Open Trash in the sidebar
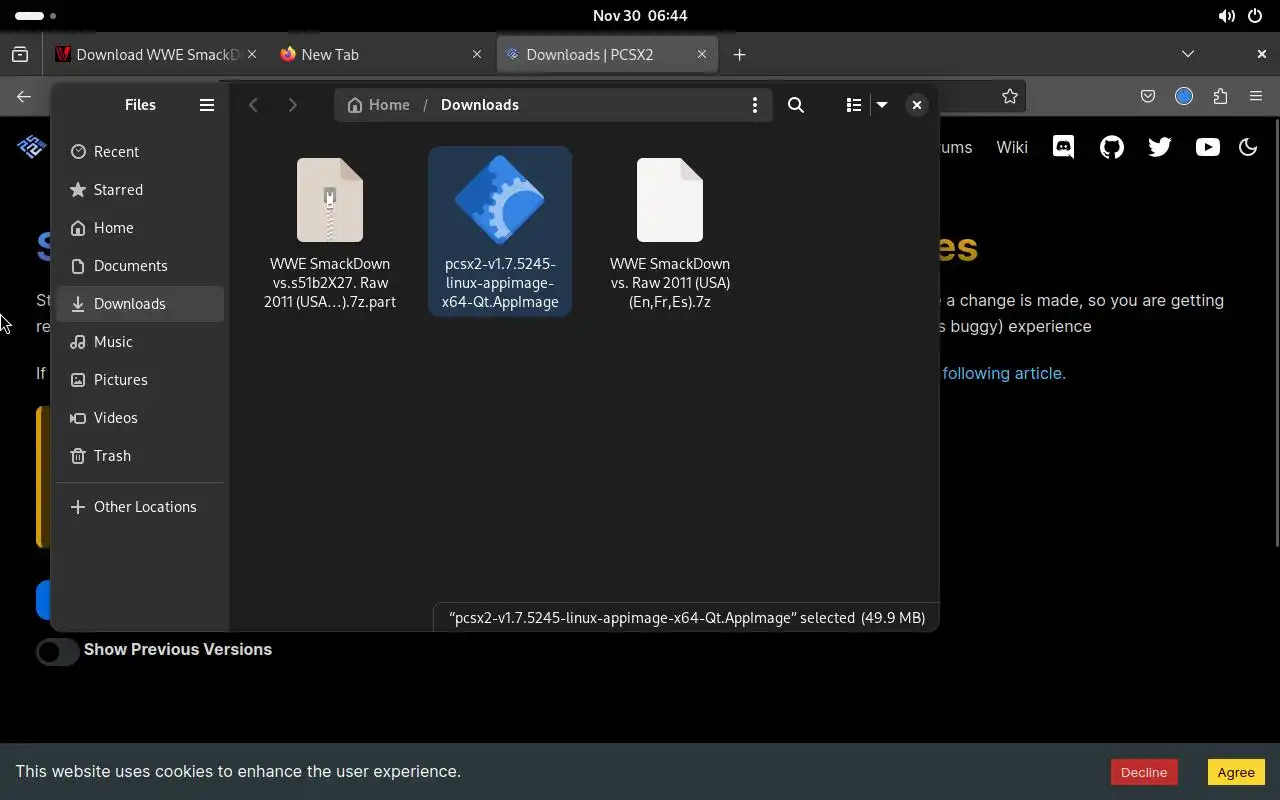Viewport: 1280px width, 800px height. 140,456
